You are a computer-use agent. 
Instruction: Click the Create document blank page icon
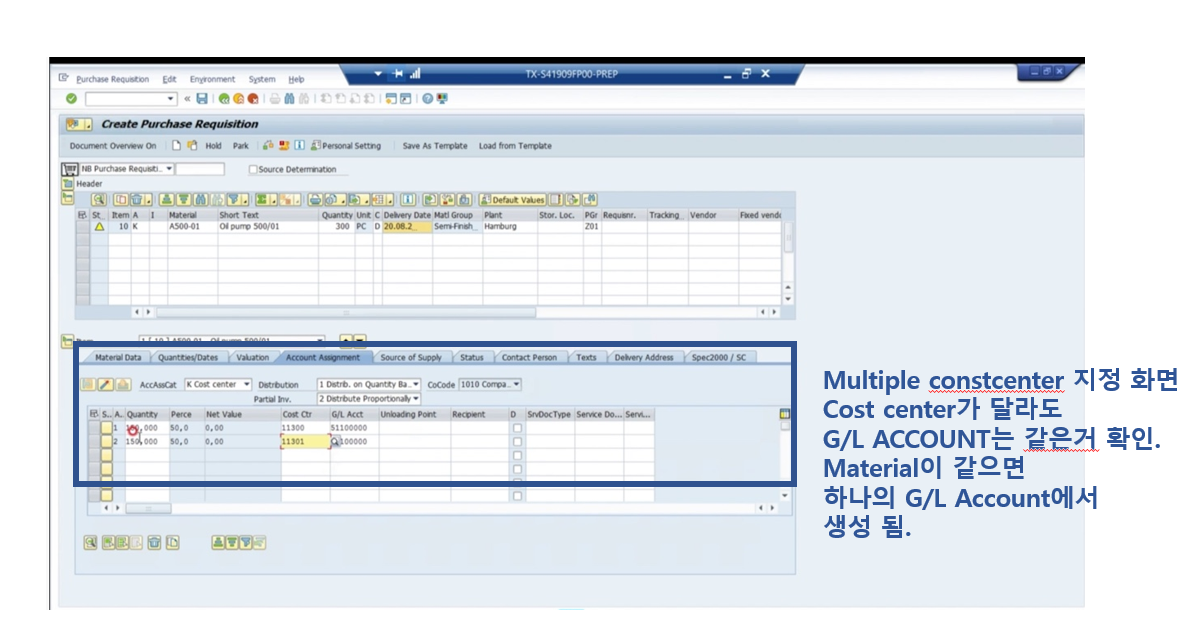(176, 145)
